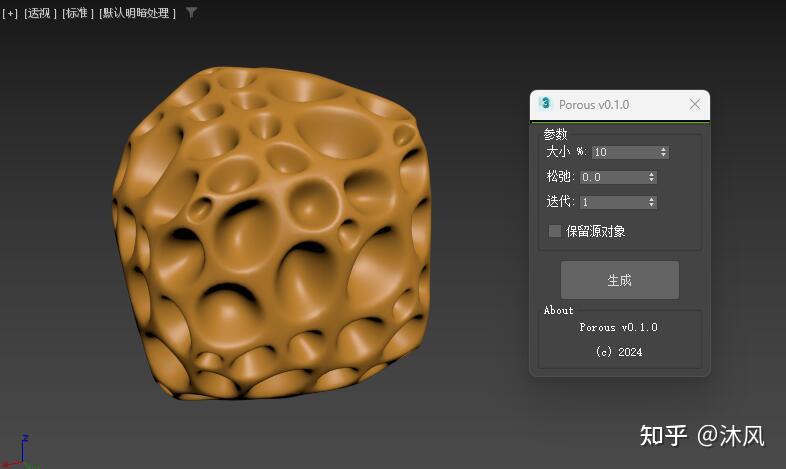The width and height of the screenshot is (786, 469).
Task: Click the Porous v0.1.0 window title
Action: [594, 104]
